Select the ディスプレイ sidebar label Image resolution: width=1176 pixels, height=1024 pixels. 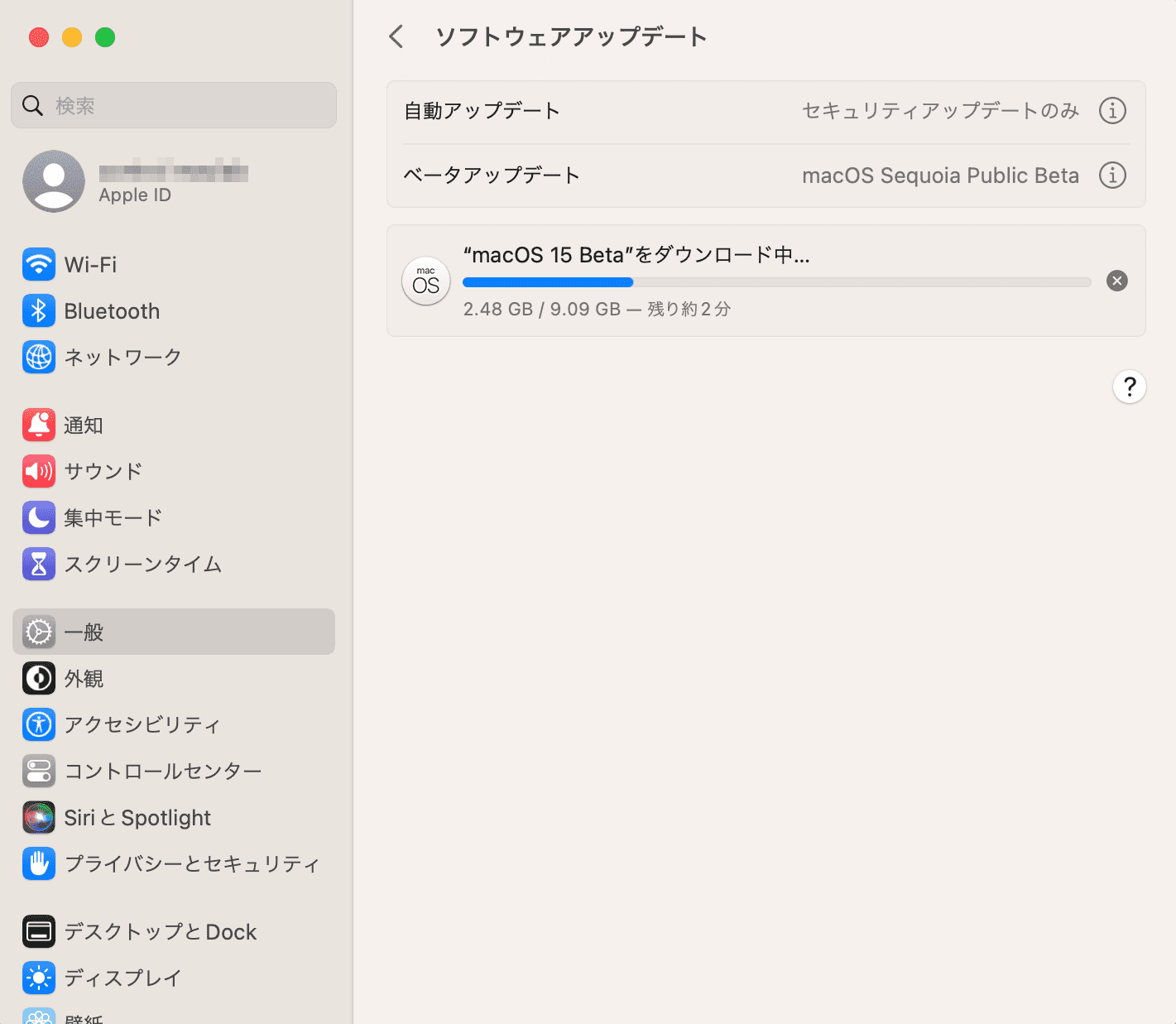(122, 978)
